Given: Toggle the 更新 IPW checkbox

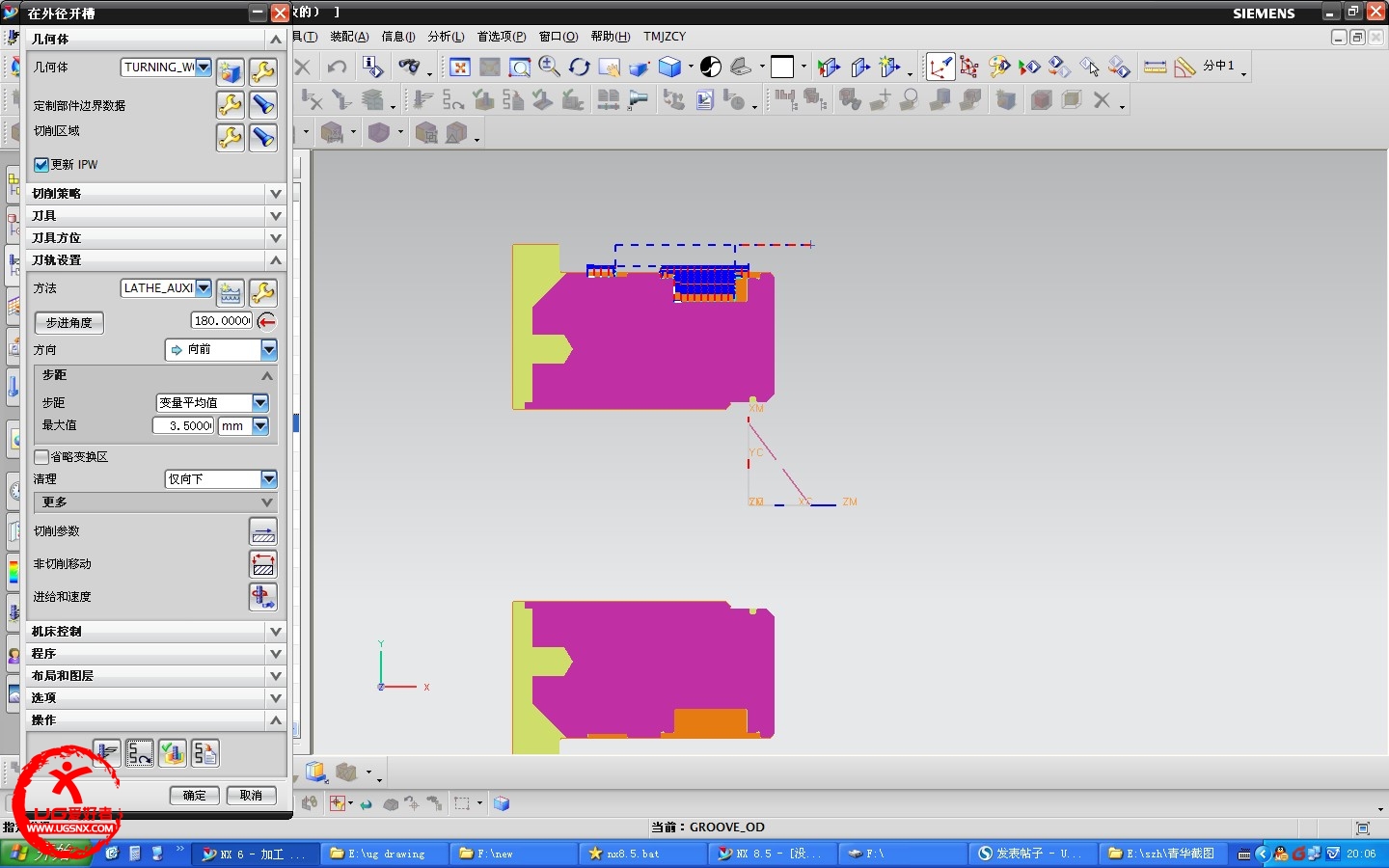Looking at the screenshot, I should click(41, 165).
